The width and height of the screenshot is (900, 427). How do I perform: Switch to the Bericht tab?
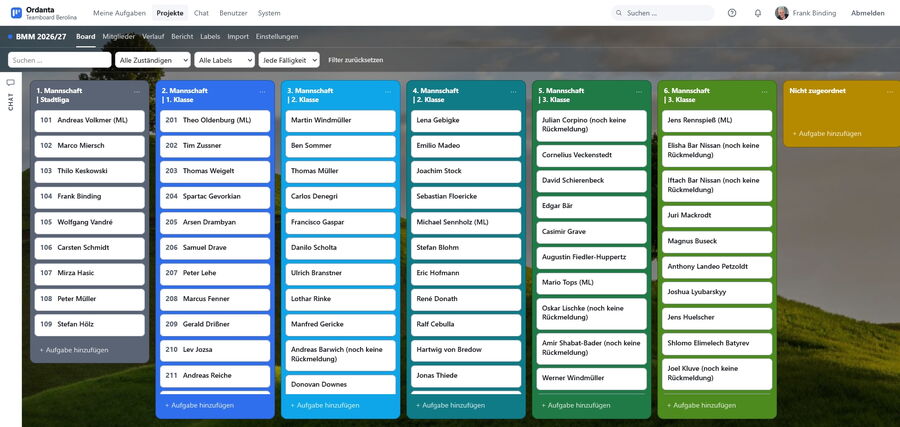[183, 36]
